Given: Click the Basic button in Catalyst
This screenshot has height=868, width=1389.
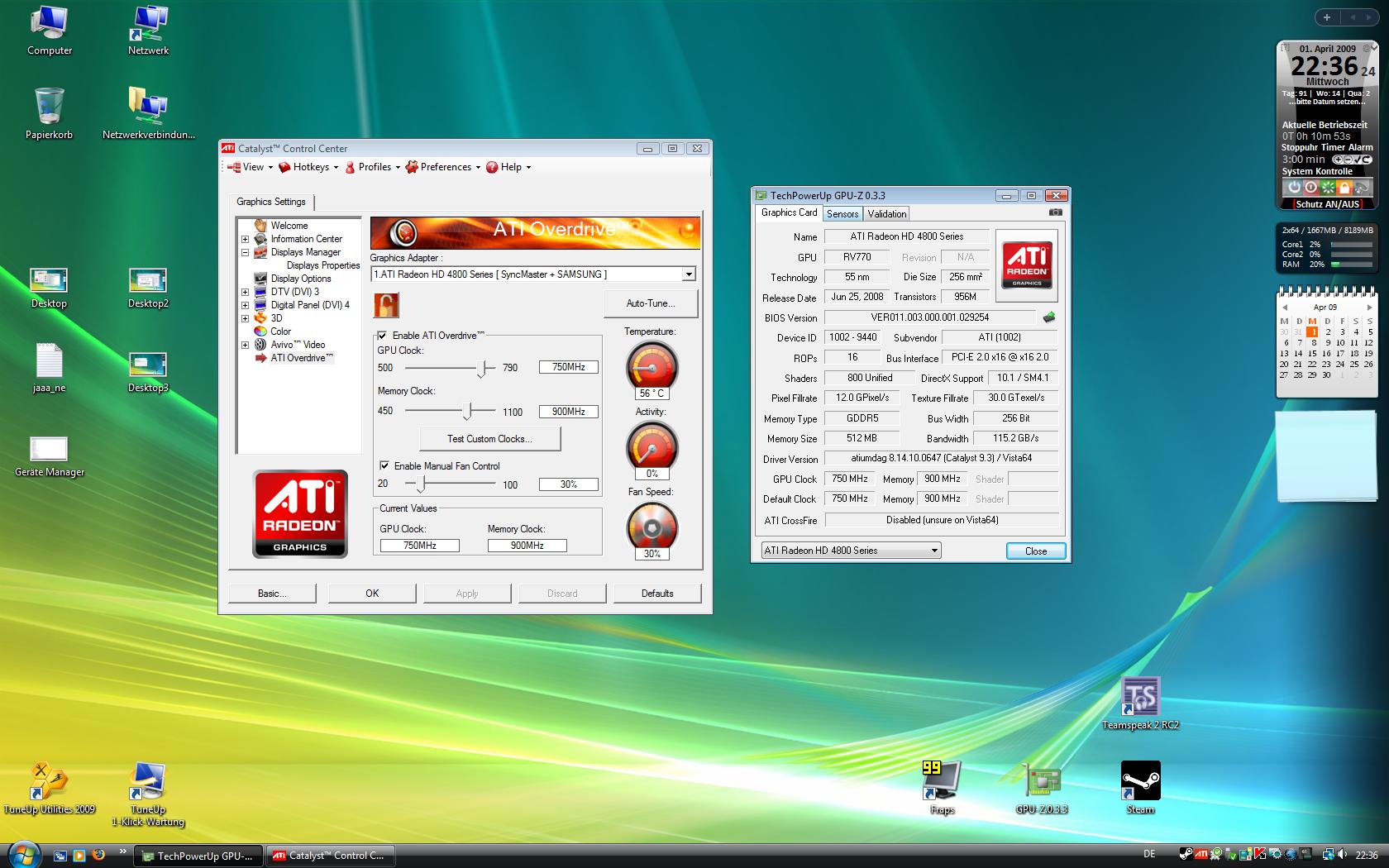Looking at the screenshot, I should (x=272, y=594).
